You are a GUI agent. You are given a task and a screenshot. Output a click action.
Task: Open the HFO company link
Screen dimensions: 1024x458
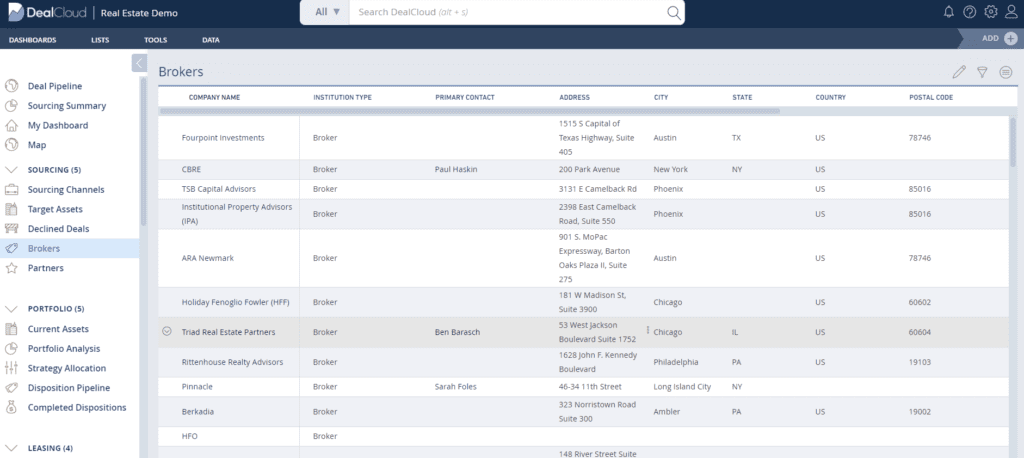[189, 436]
